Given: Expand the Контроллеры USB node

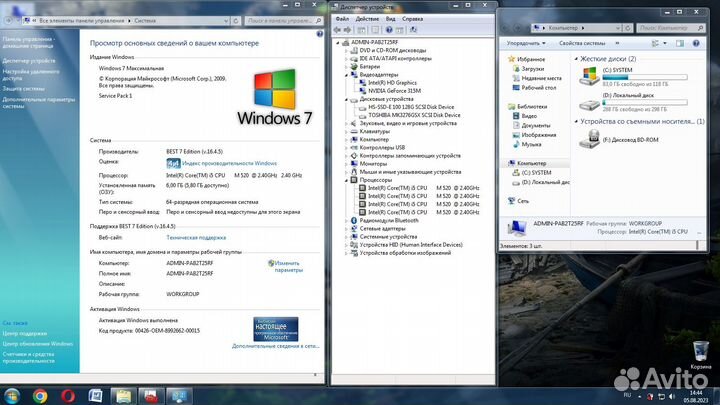Looking at the screenshot, I should (x=347, y=148).
